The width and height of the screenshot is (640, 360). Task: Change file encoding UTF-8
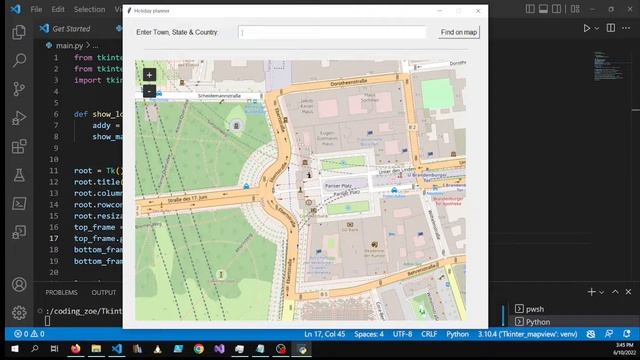pos(402,334)
